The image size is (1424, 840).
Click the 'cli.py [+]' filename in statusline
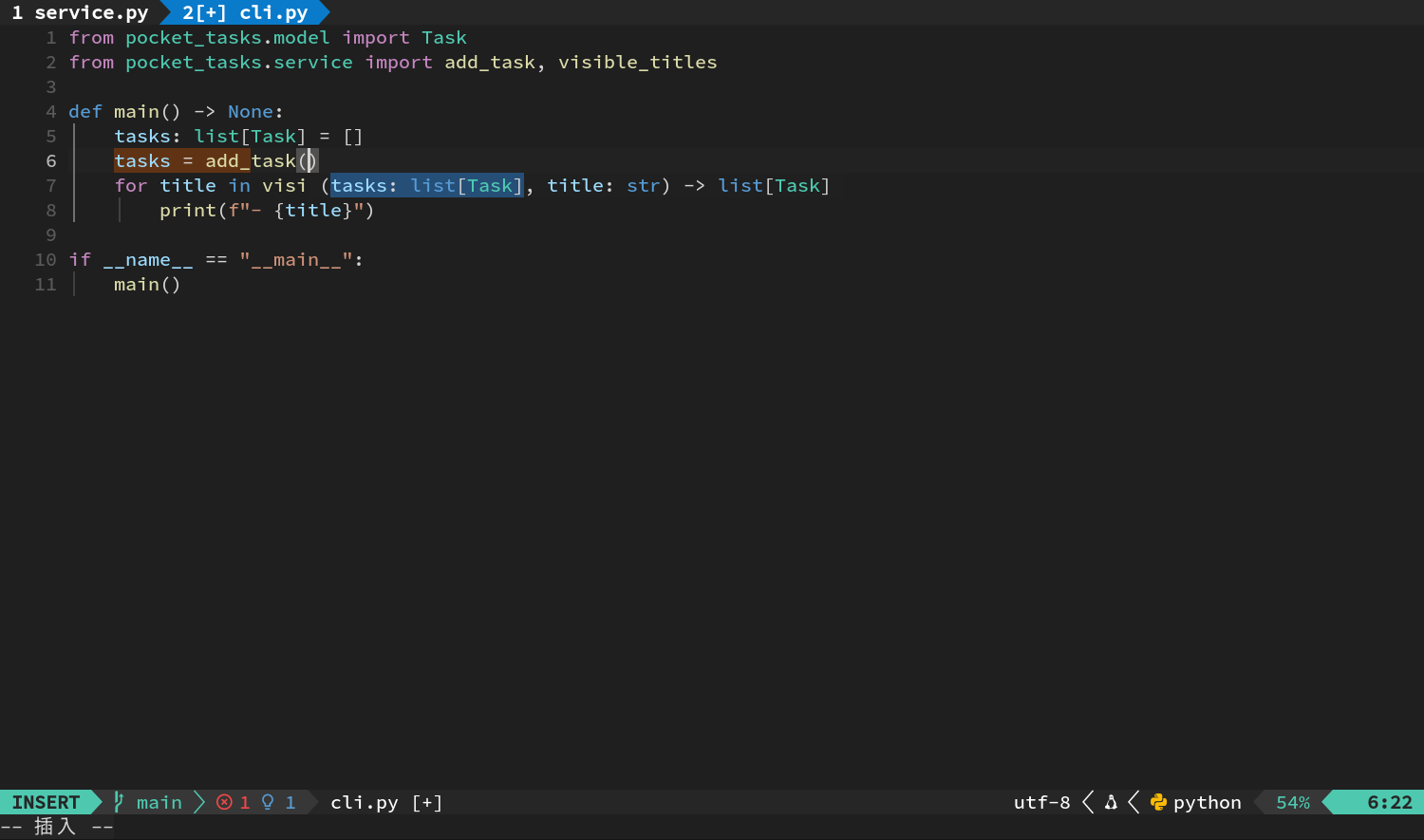pyautogui.click(x=386, y=802)
